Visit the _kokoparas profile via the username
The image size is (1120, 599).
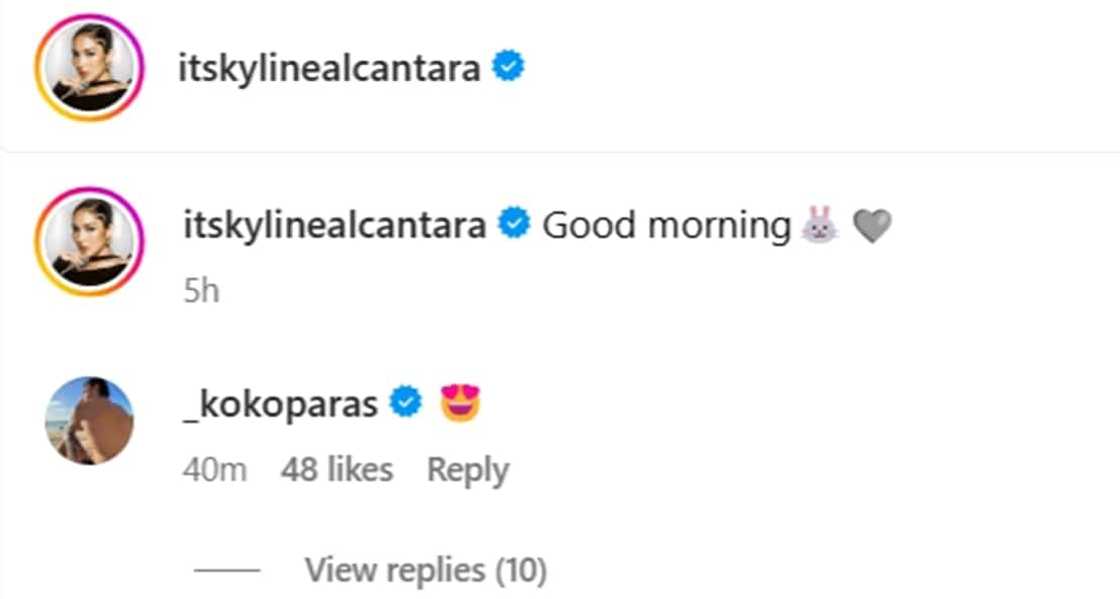pyautogui.click(x=280, y=404)
